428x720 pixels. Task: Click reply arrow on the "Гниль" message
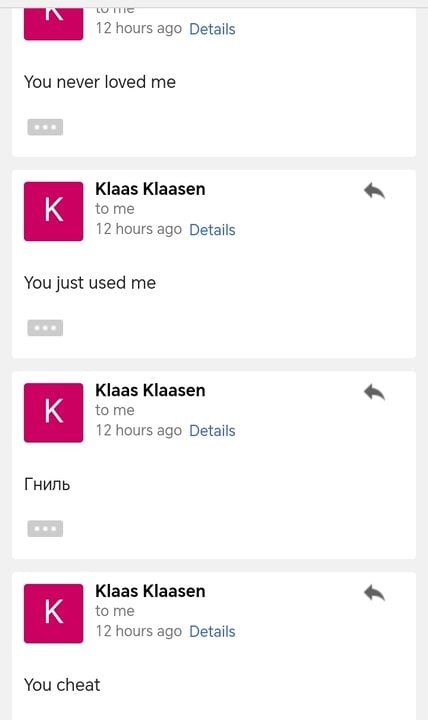(x=374, y=392)
